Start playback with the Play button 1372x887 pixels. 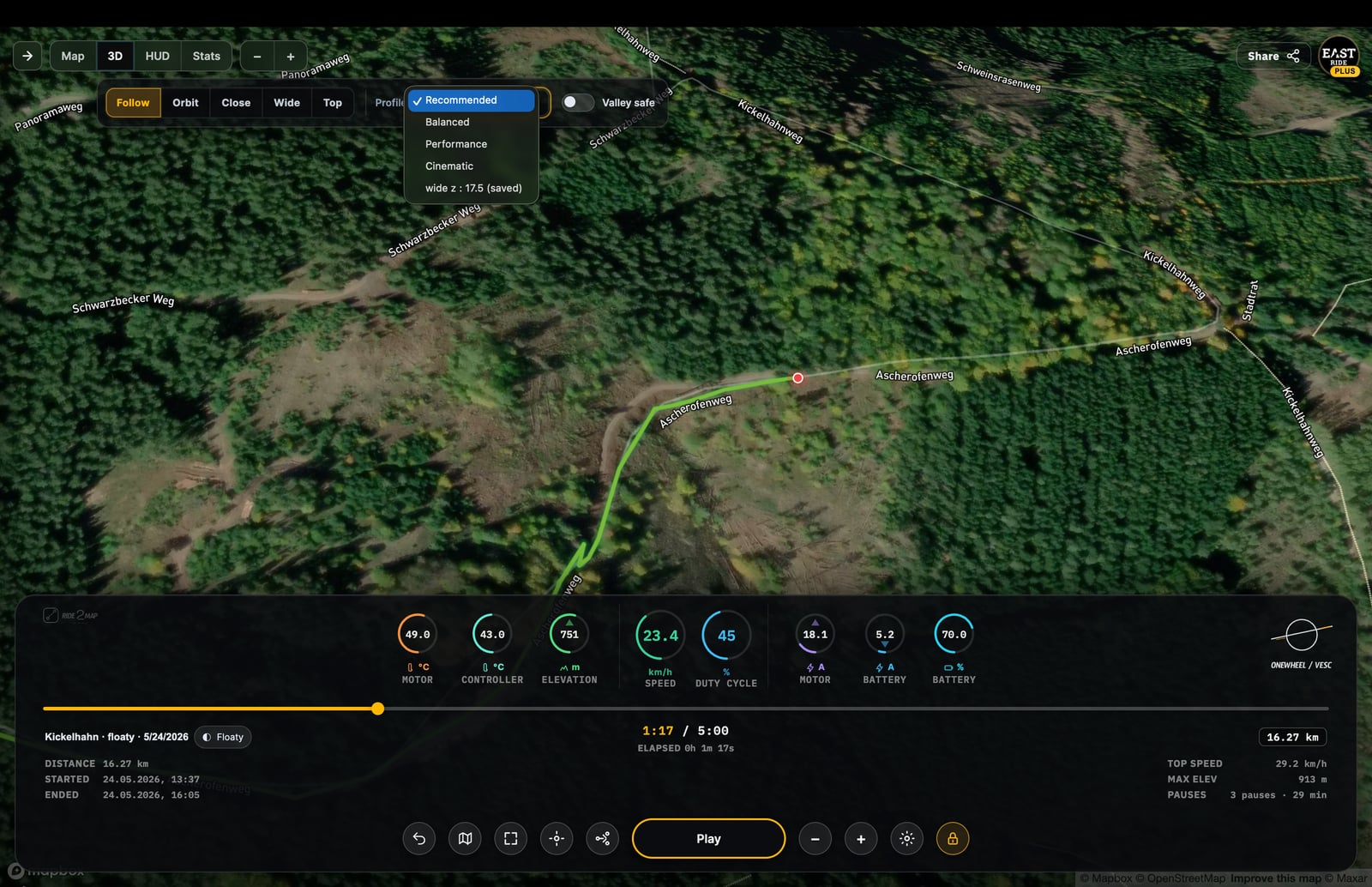pos(708,839)
